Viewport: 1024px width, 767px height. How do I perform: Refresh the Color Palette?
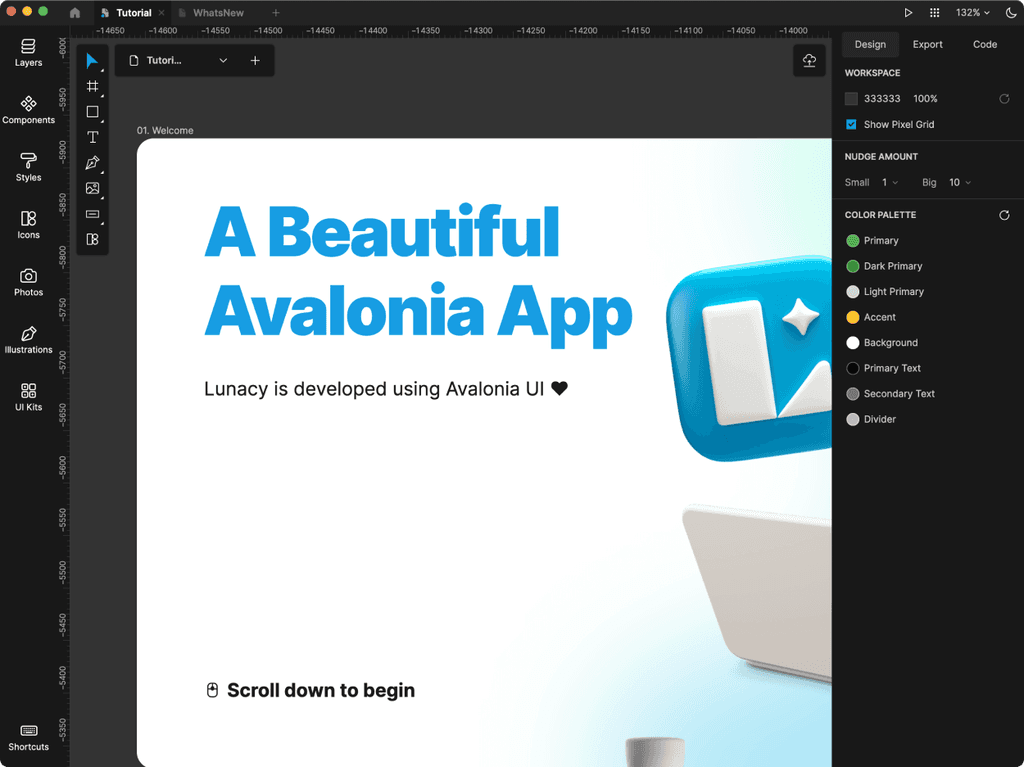pyautogui.click(x=1006, y=214)
